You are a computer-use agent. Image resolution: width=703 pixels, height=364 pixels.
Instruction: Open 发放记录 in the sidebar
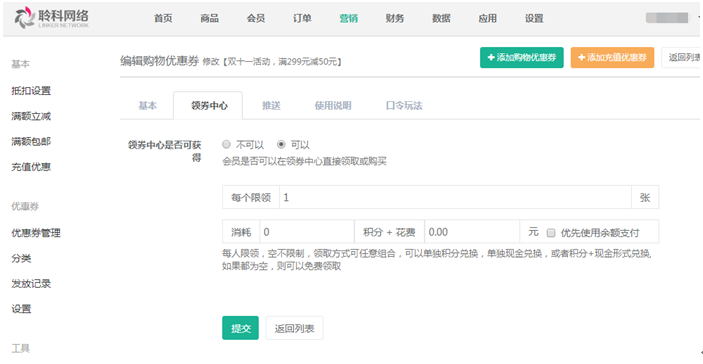pyautogui.click(x=31, y=284)
